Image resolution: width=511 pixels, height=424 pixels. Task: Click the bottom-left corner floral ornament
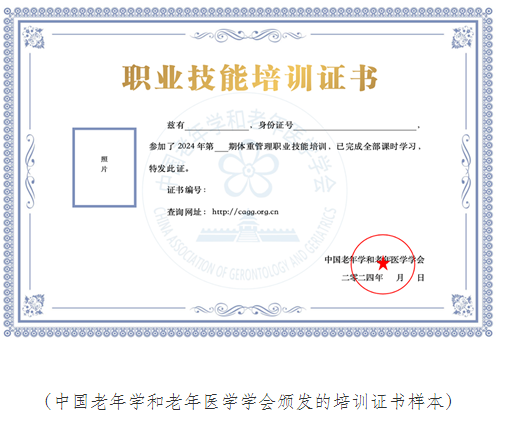[x=33, y=305]
